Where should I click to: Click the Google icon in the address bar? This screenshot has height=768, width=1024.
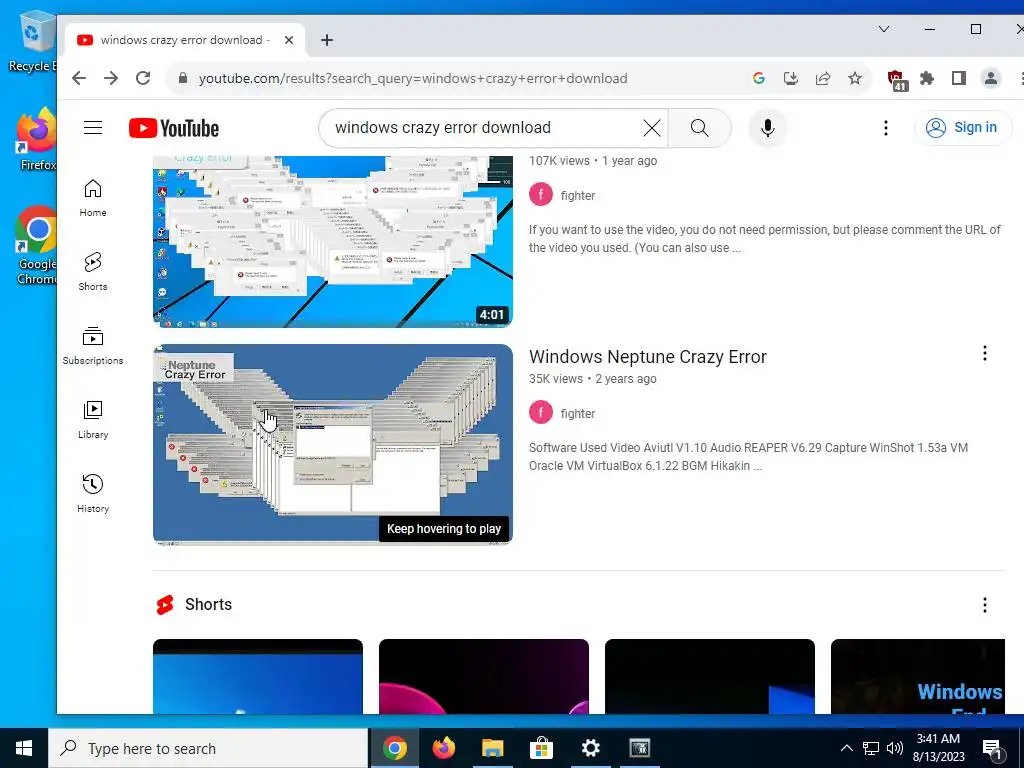pyautogui.click(x=759, y=78)
